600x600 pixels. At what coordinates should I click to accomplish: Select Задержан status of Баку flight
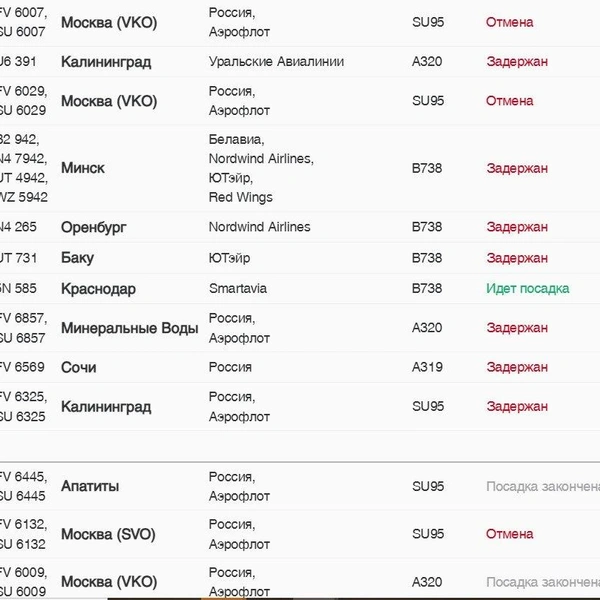click(x=517, y=258)
